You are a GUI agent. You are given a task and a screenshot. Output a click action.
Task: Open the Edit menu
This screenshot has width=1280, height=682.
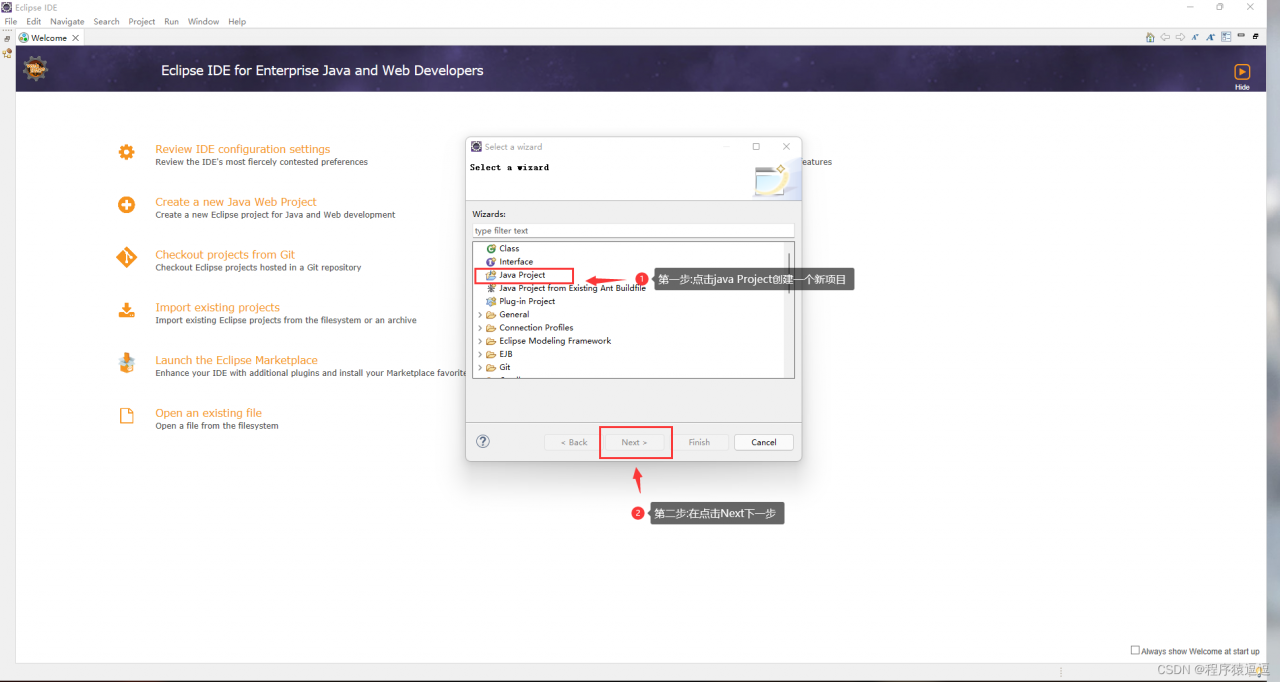click(x=34, y=21)
